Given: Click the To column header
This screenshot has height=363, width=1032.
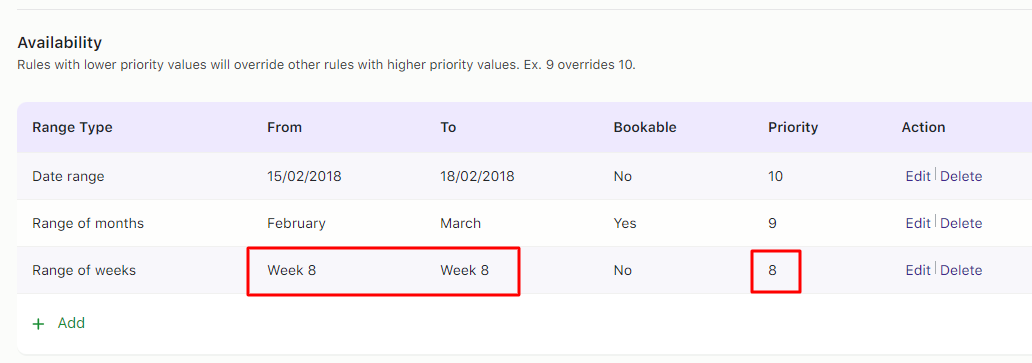Looking at the screenshot, I should point(448,128).
